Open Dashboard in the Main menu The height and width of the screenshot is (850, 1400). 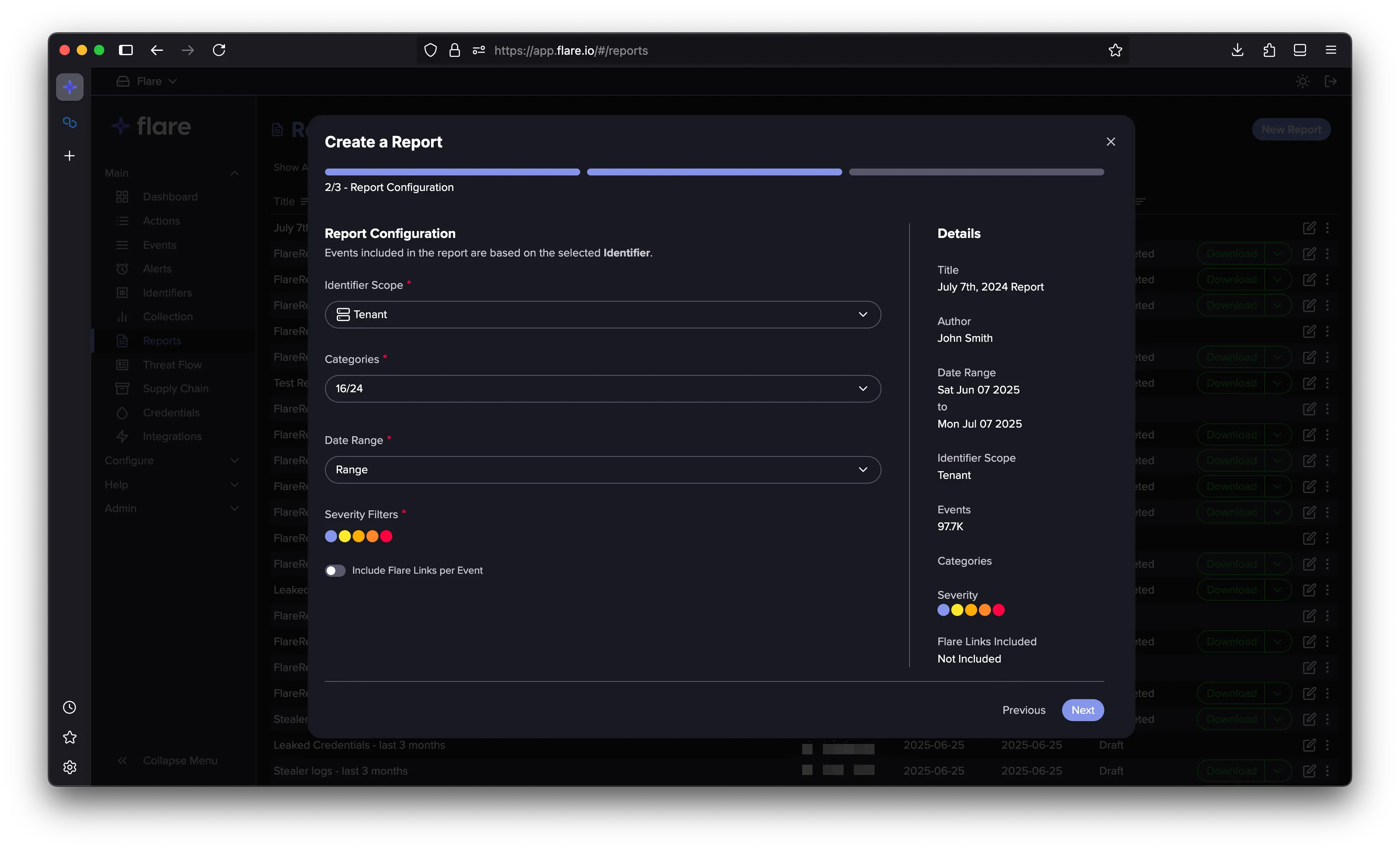170,197
